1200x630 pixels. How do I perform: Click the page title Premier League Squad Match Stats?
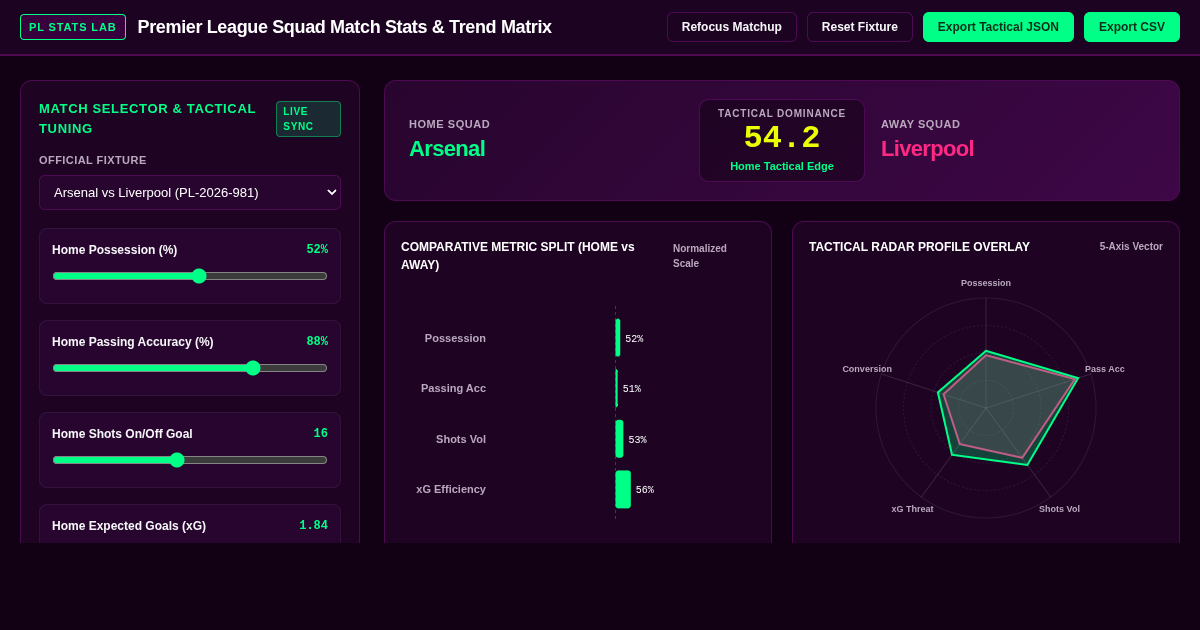[x=344, y=27]
